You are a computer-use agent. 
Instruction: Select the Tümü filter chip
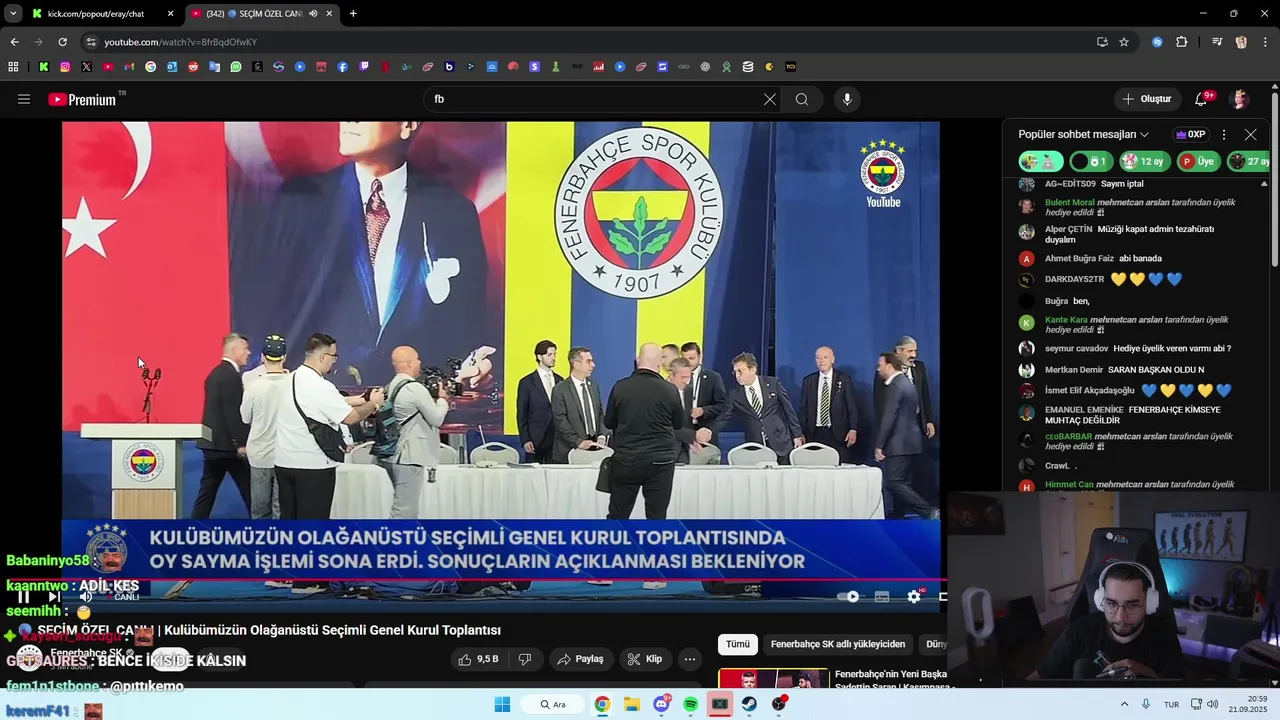pos(738,644)
